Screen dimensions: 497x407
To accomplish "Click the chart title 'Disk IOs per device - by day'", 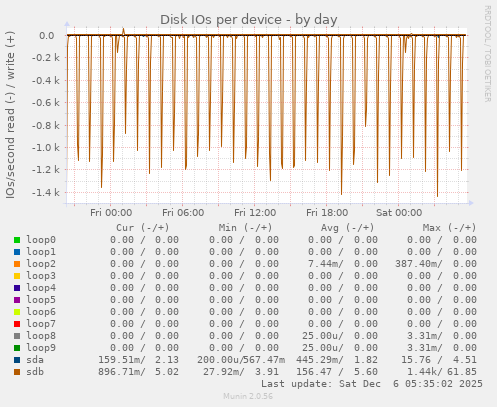I will coord(249,20).
